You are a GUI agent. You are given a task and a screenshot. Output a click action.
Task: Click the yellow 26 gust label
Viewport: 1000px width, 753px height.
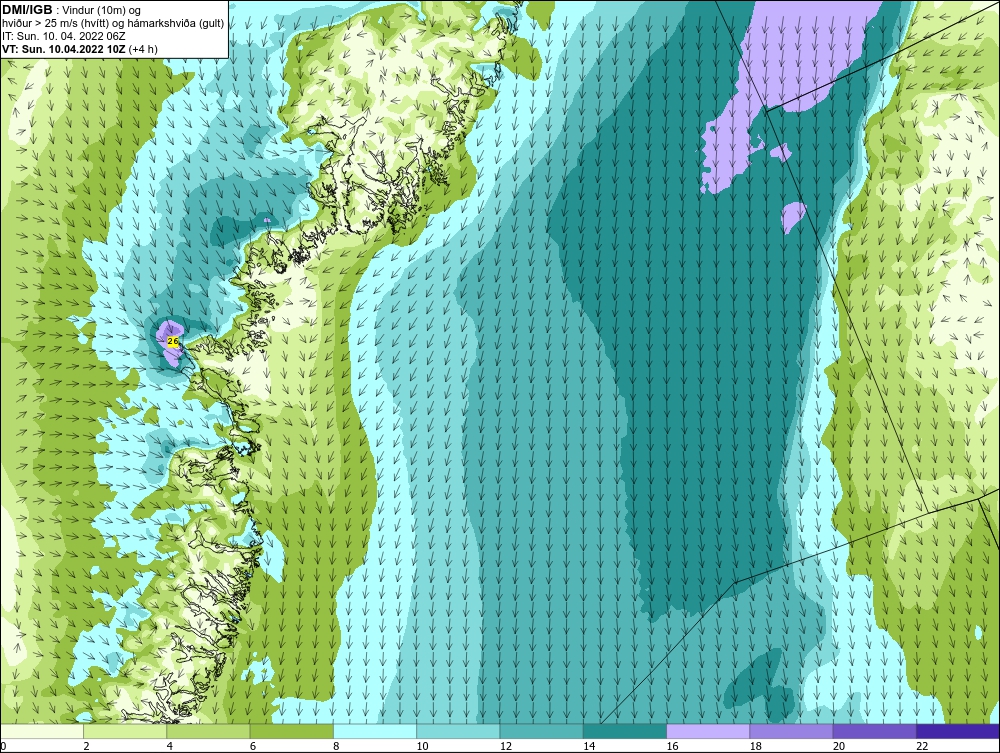tap(172, 341)
